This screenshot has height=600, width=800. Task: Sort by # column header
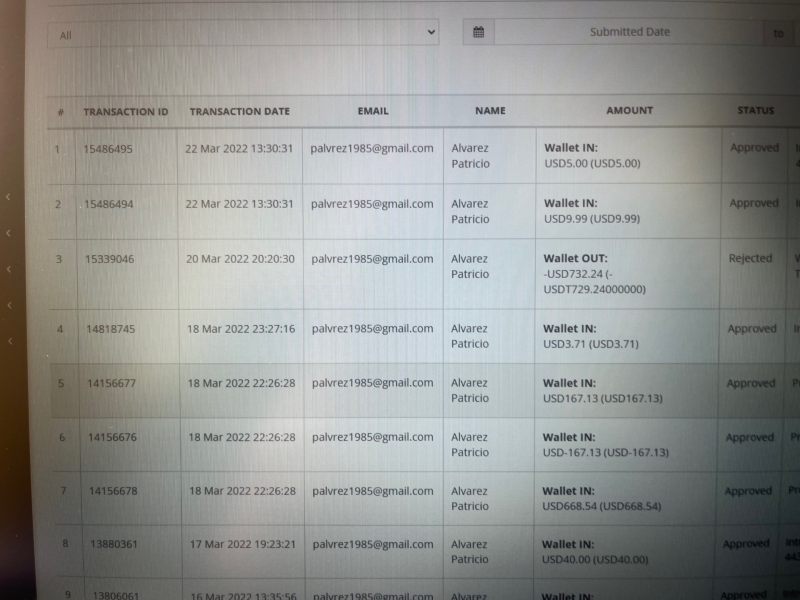[x=61, y=112]
